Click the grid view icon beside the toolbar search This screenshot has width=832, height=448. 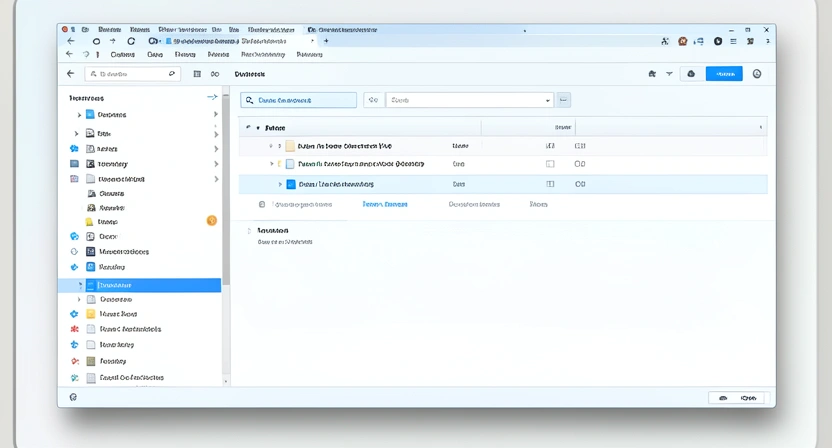click(197, 74)
